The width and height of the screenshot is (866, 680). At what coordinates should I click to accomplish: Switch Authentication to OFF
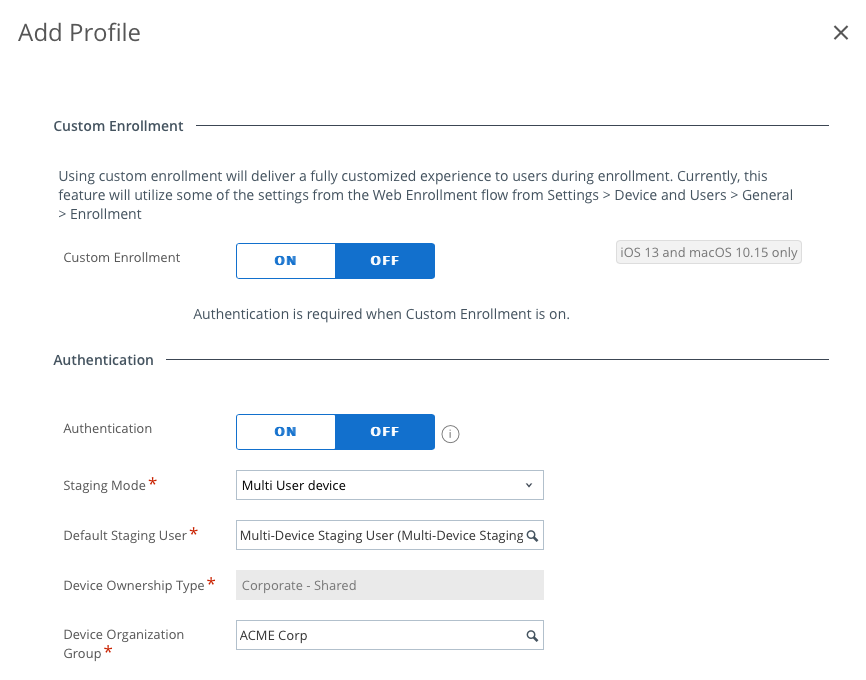click(x=385, y=432)
